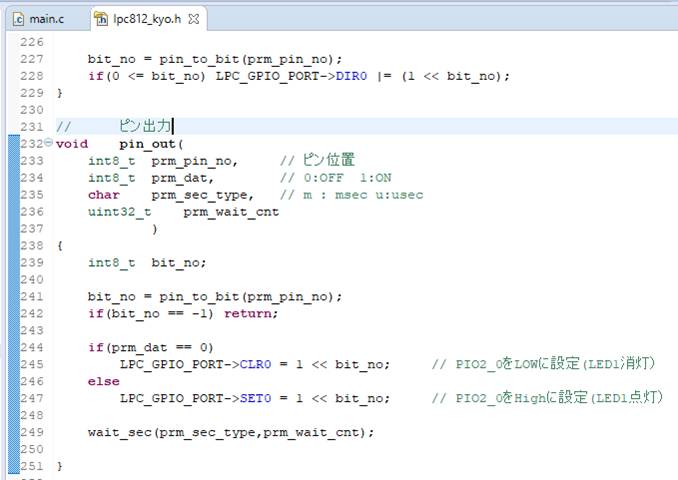The width and height of the screenshot is (678, 480).
Task: Close the lpc812_kyo.h tab
Action: click(194, 18)
